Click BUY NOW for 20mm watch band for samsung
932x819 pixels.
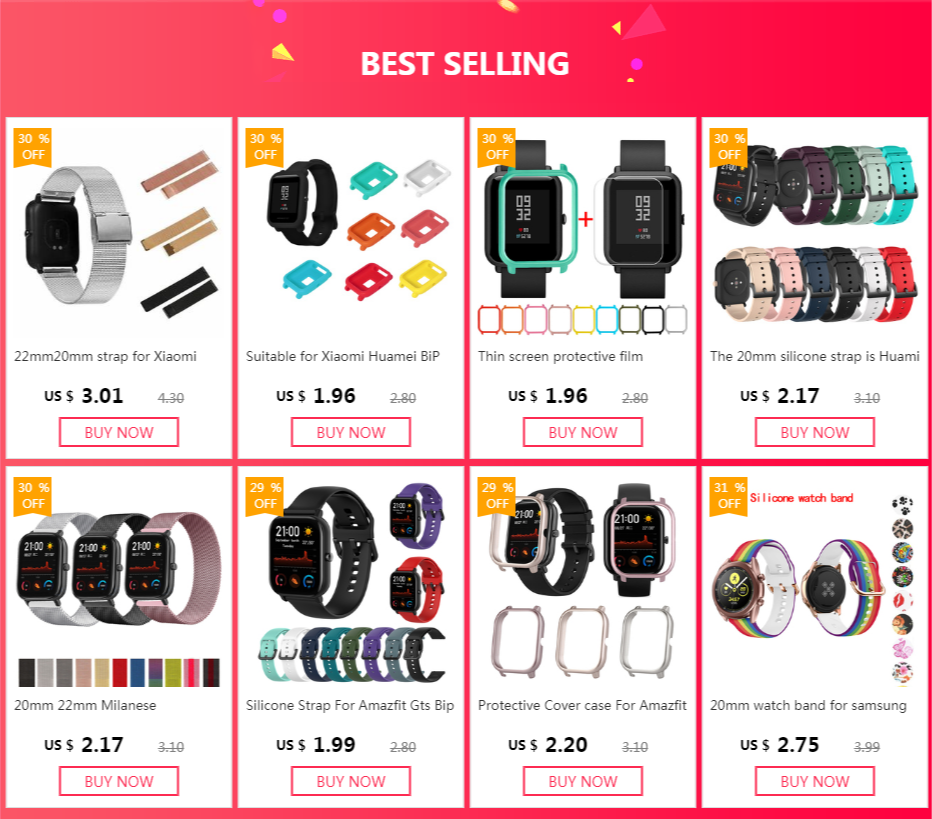[815, 781]
